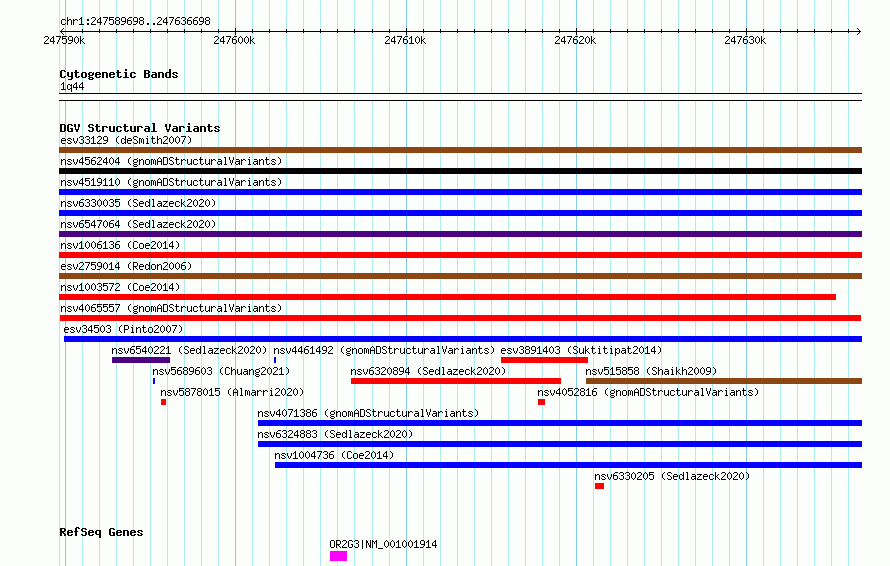The width and height of the screenshot is (890, 566).
Task: Click the chr1:247589698..247636698 coordinate label
Action: (x=135, y=21)
